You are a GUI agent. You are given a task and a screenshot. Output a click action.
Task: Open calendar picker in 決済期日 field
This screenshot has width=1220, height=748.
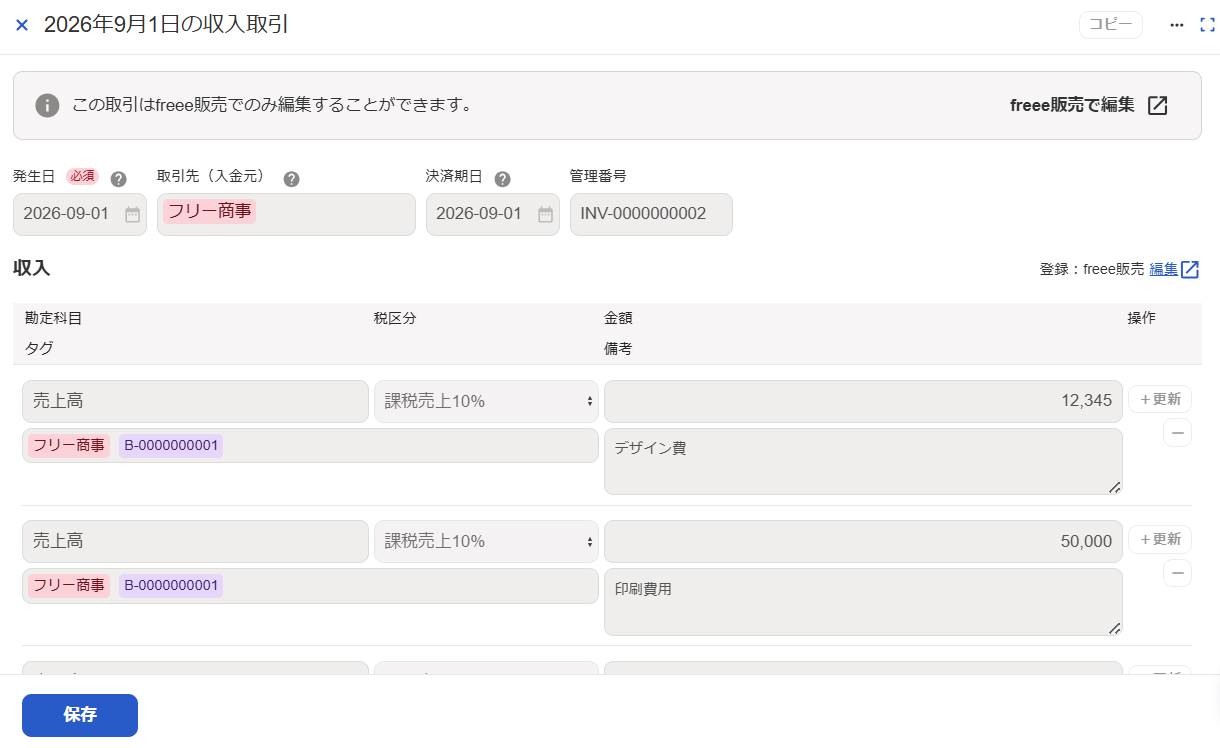[545, 214]
